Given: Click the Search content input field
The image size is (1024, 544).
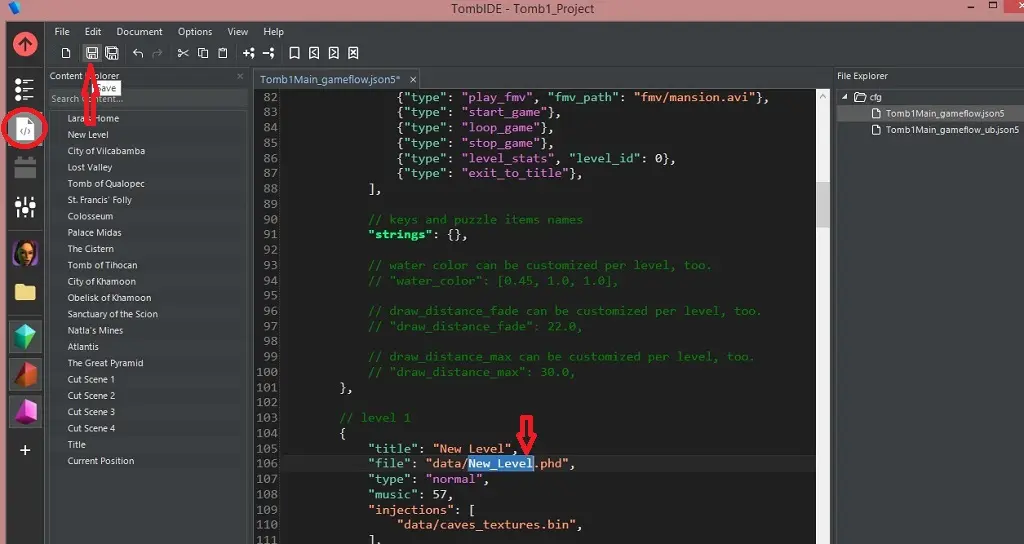Looking at the screenshot, I should 147,99.
